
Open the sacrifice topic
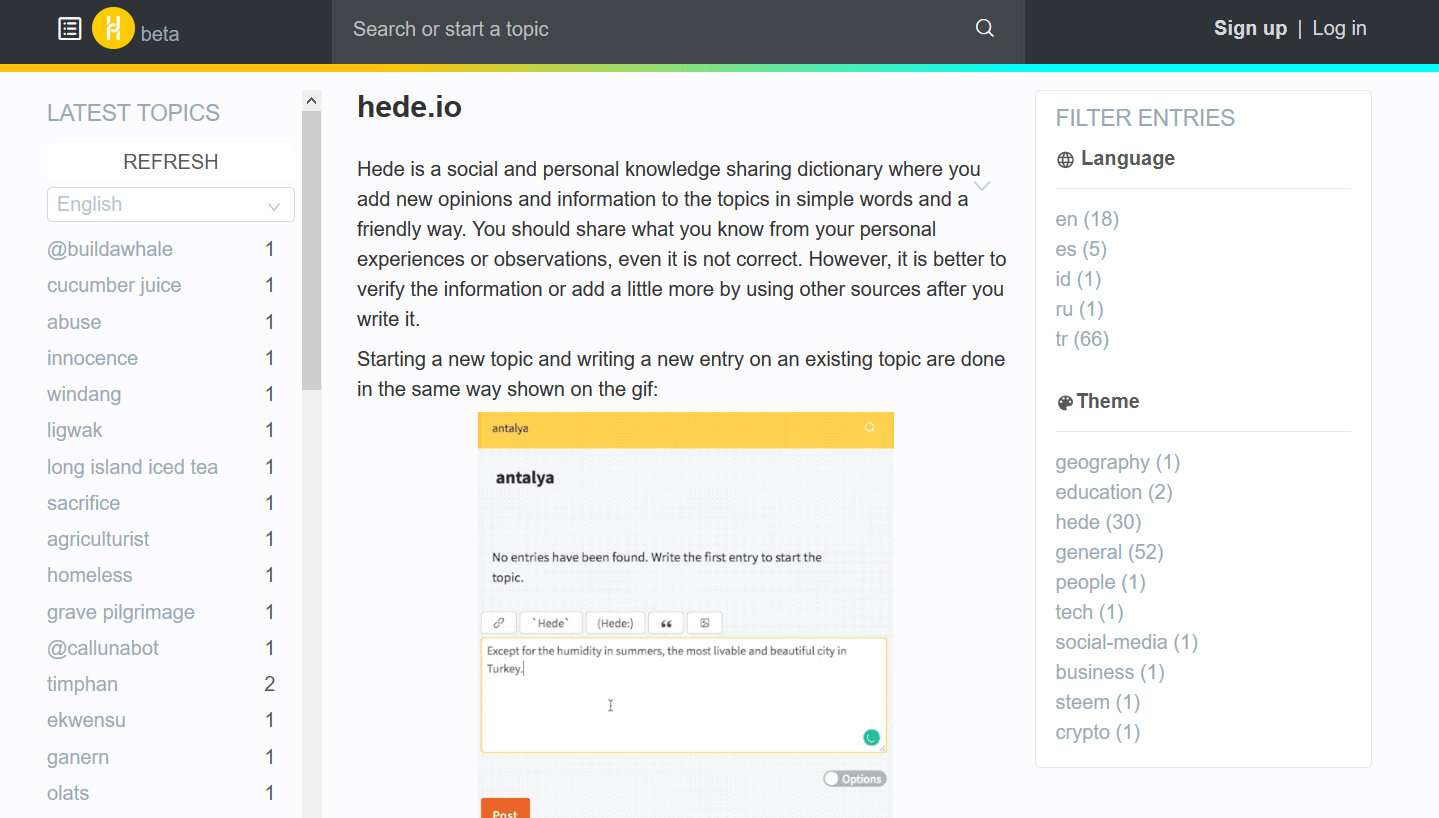(83, 503)
